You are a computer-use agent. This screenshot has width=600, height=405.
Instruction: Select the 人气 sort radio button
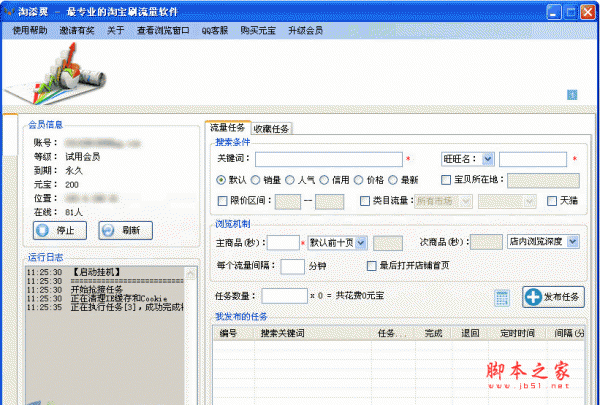tap(290, 180)
